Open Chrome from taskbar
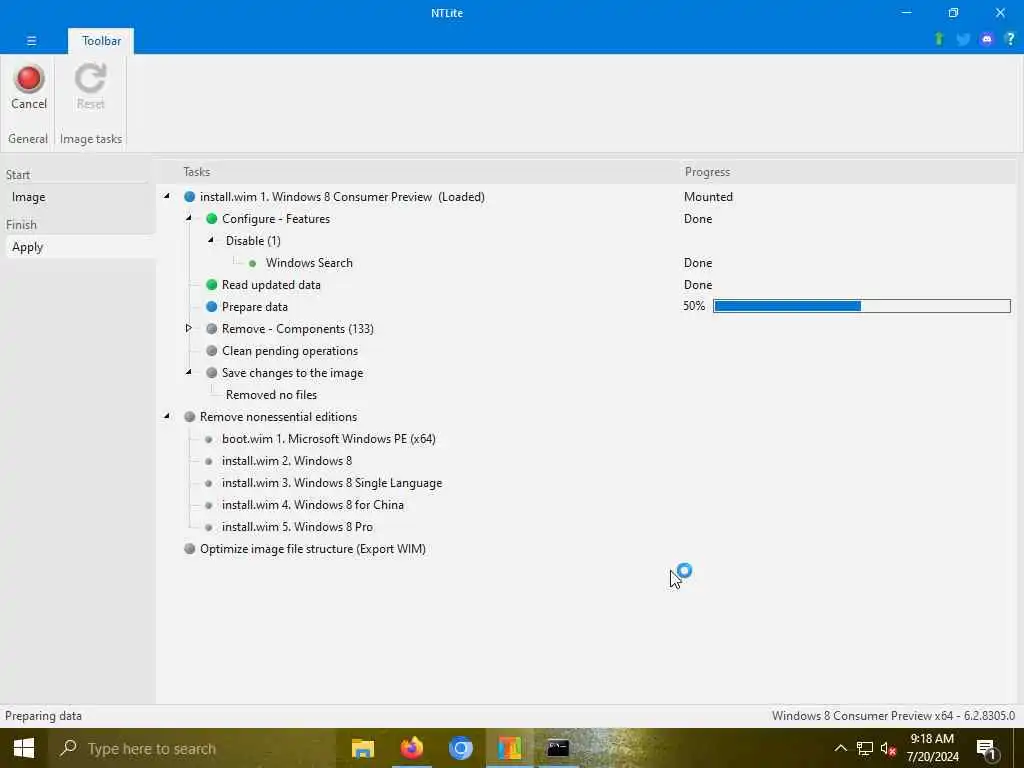This screenshot has width=1024, height=768. point(460,748)
